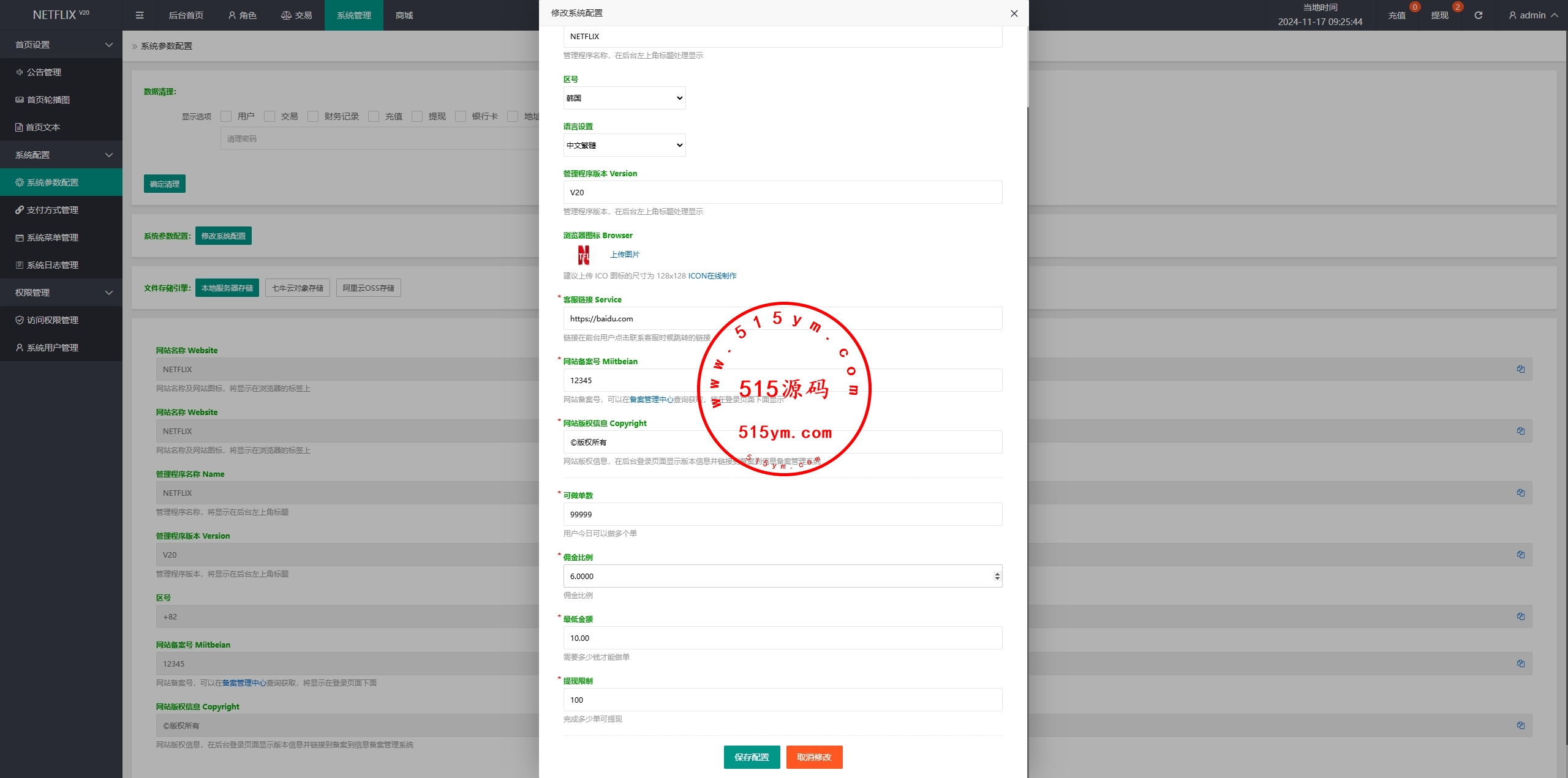Open 支付方式管理 in the sidebar
Image resolution: width=1568 pixels, height=778 pixels.
52,210
